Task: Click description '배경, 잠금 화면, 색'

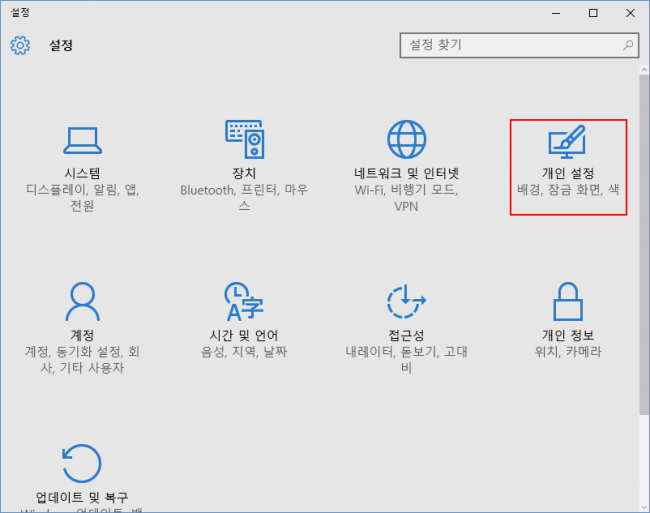Action: [x=568, y=190]
